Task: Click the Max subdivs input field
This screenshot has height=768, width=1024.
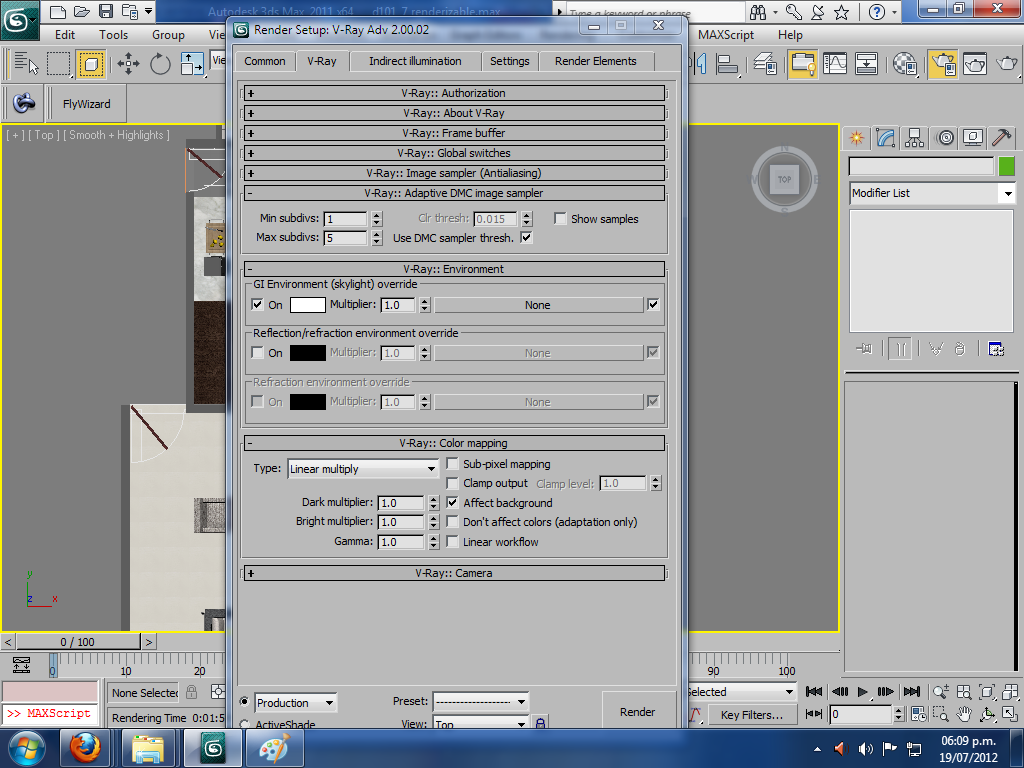Action: point(345,238)
